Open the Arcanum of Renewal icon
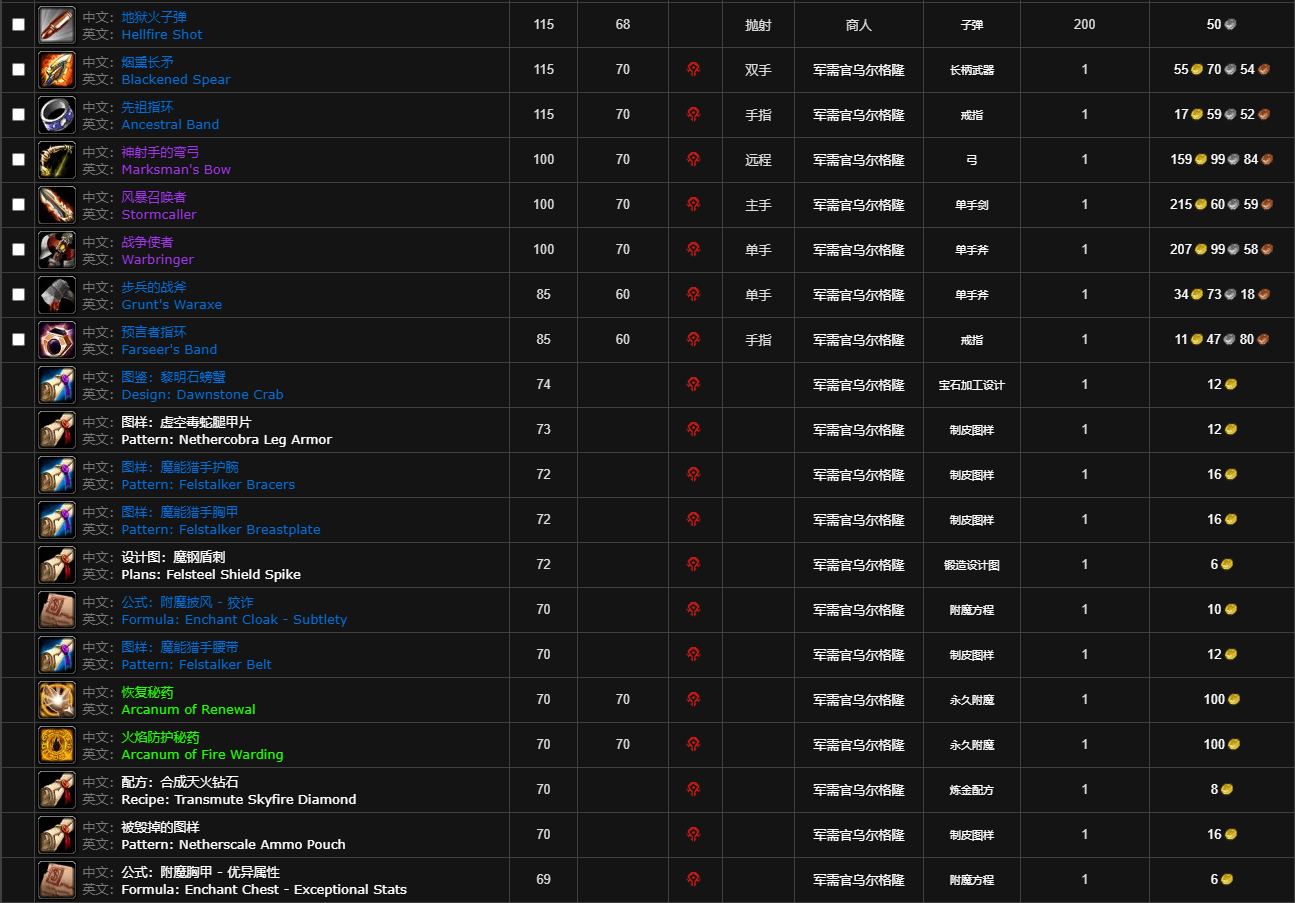This screenshot has height=903, width=1295. coord(57,700)
